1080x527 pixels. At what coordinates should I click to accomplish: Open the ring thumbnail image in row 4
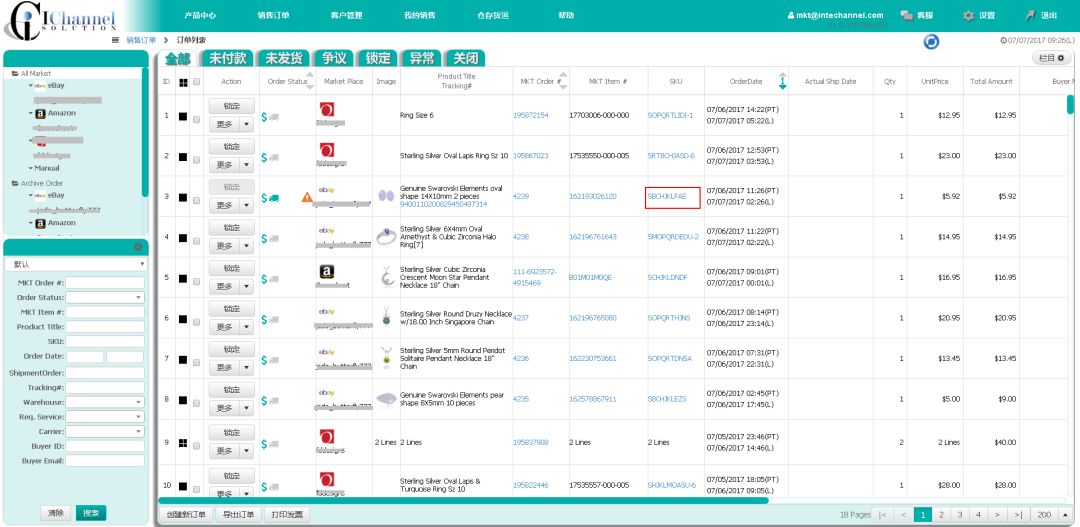coord(386,237)
